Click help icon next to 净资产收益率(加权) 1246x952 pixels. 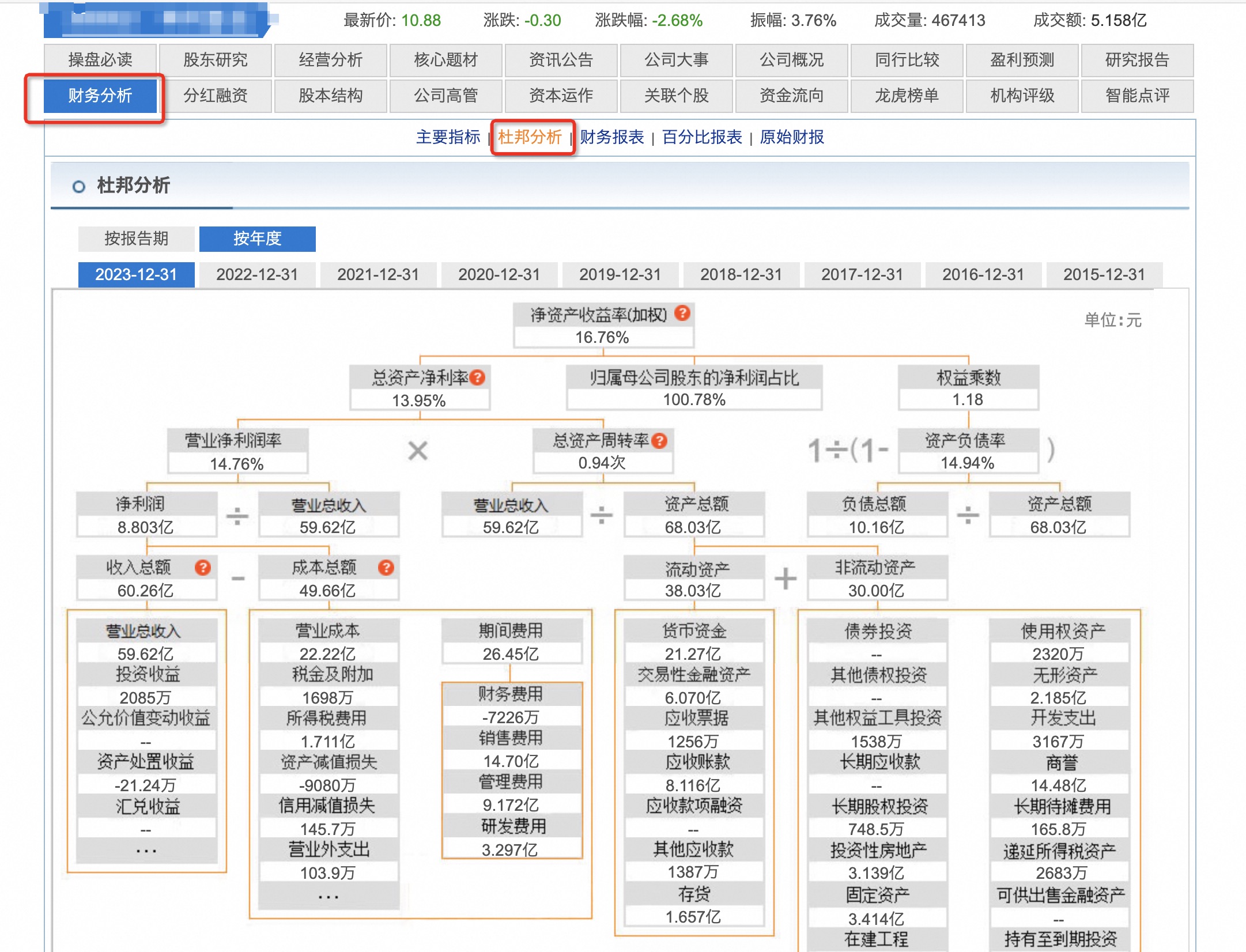tap(682, 313)
